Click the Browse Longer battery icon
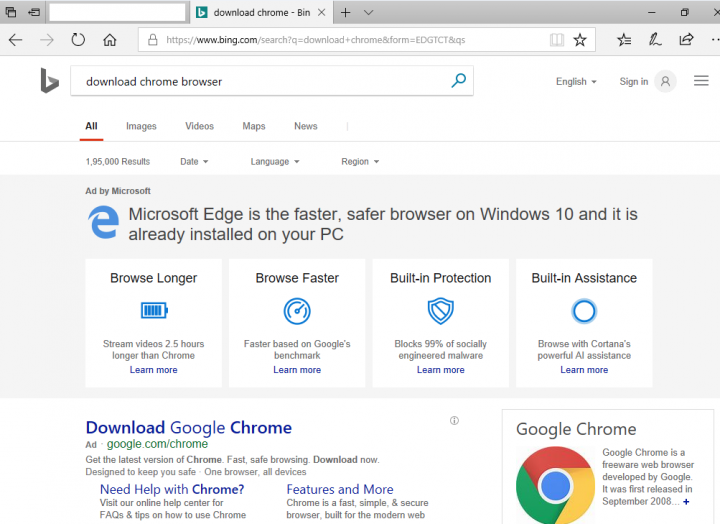The height and width of the screenshot is (524, 720). [154, 310]
